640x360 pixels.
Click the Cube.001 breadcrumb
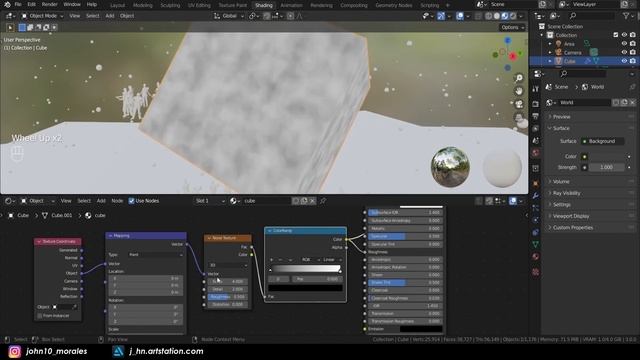[62, 216]
